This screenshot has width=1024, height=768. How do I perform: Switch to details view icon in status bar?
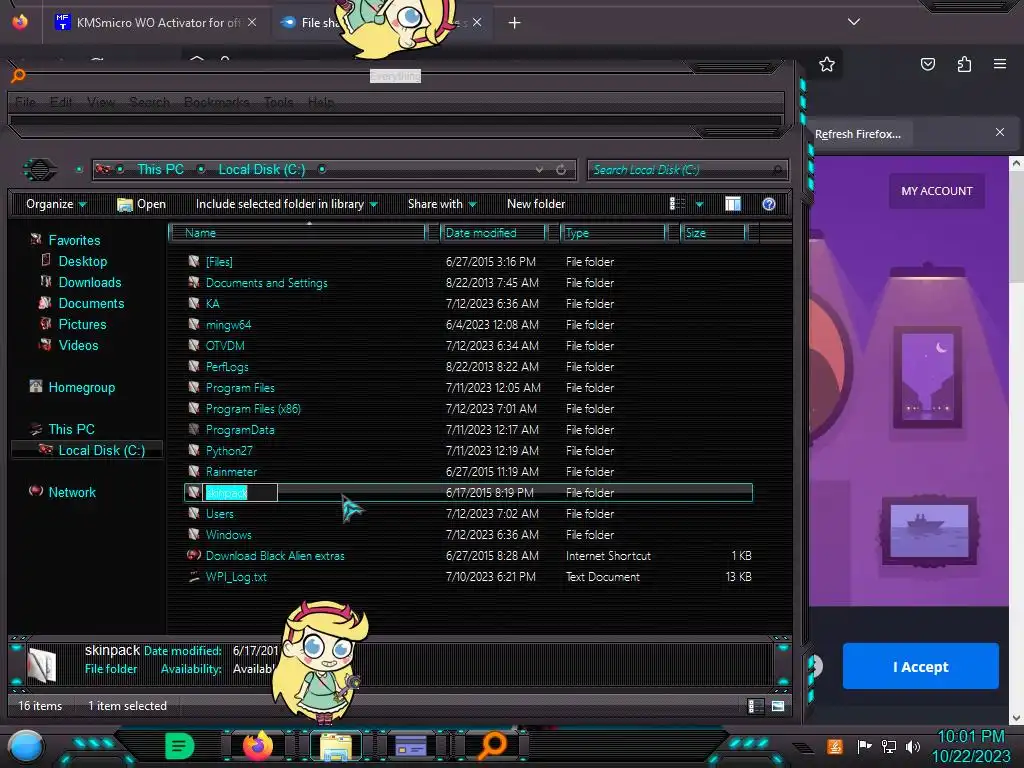coord(756,706)
